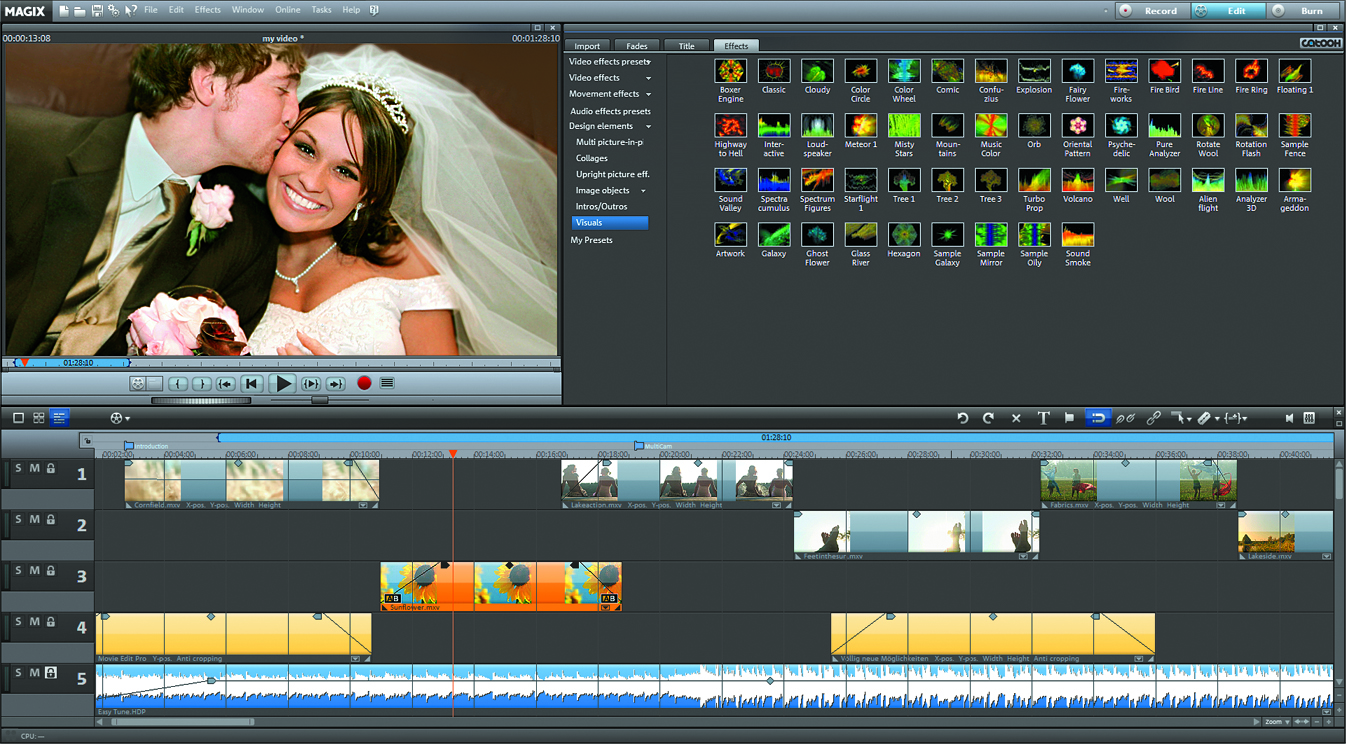Click the preview zoom slider handle
The image size is (1346, 744).
[319, 400]
